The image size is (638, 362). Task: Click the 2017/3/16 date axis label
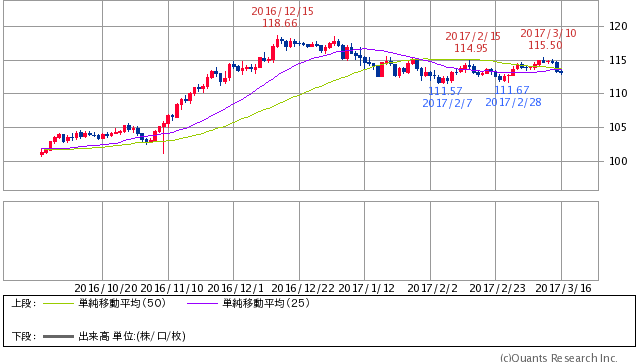pos(564,288)
